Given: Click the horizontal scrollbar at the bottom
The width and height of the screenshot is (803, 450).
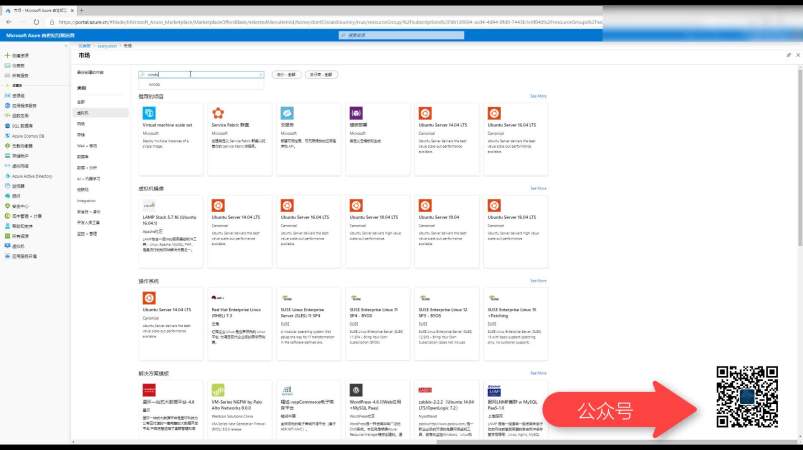Looking at the screenshot, I should 617,442.
